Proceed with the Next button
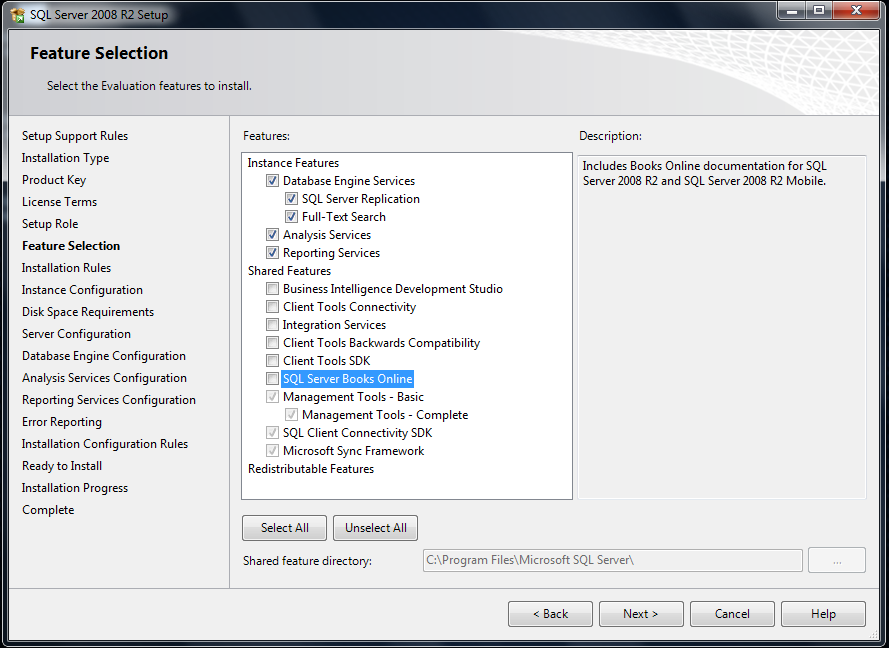This screenshot has width=889, height=648. click(641, 614)
